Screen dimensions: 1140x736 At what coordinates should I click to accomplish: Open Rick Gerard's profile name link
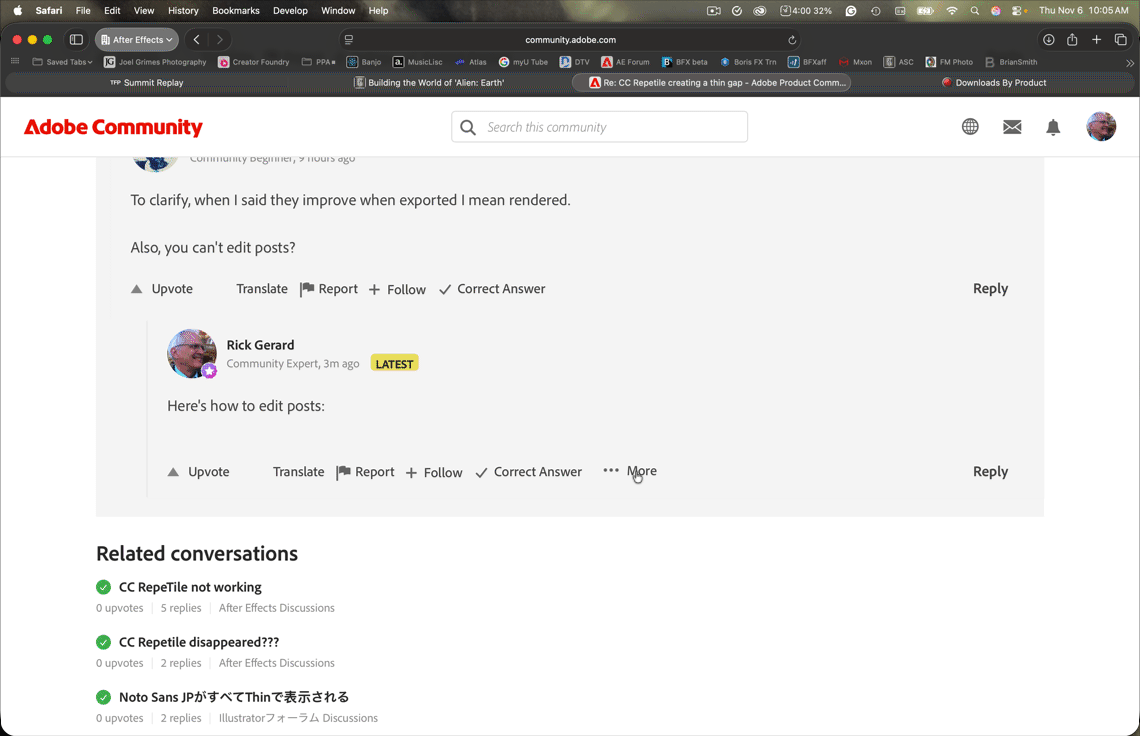260,345
